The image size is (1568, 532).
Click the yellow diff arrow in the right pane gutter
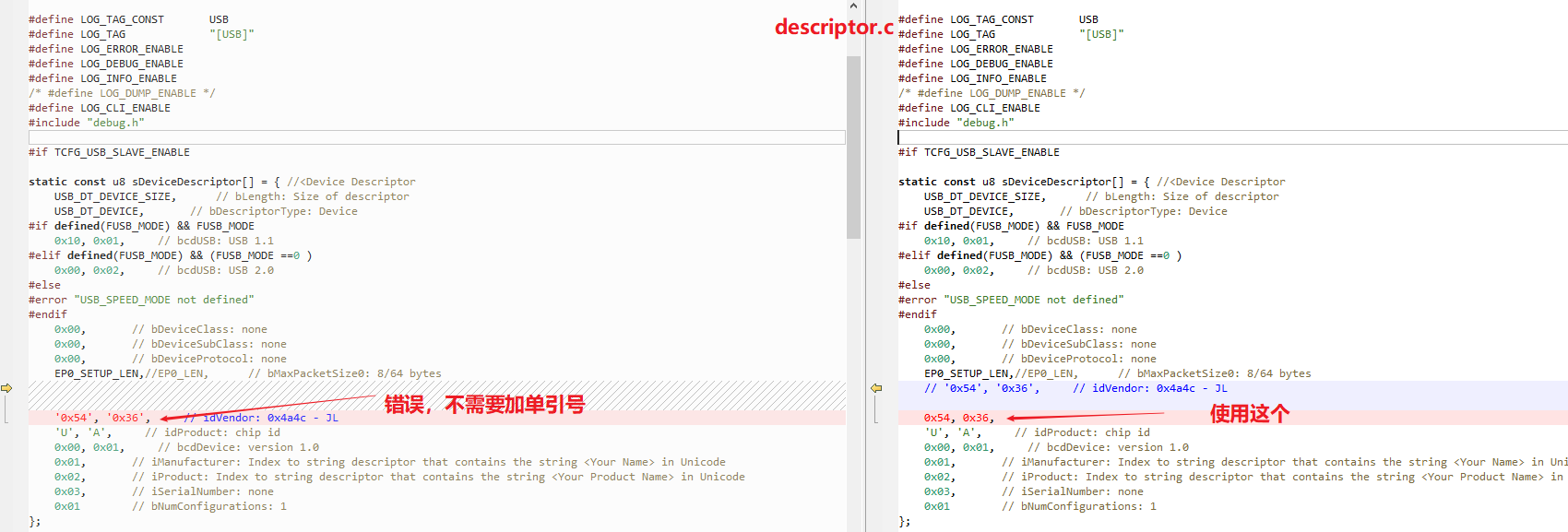pyautogui.click(x=876, y=388)
